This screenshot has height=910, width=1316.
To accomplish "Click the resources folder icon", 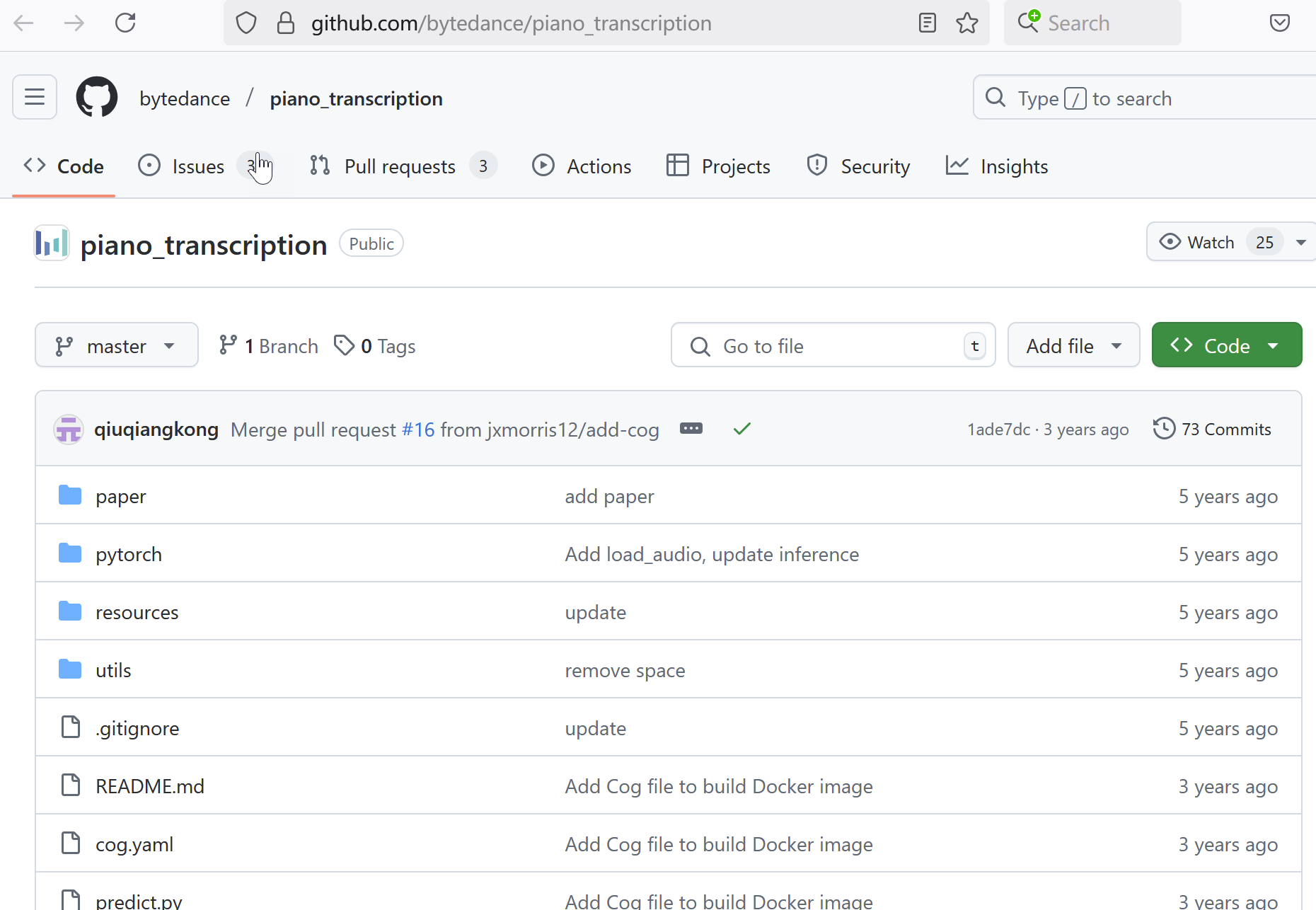I will 70,611.
